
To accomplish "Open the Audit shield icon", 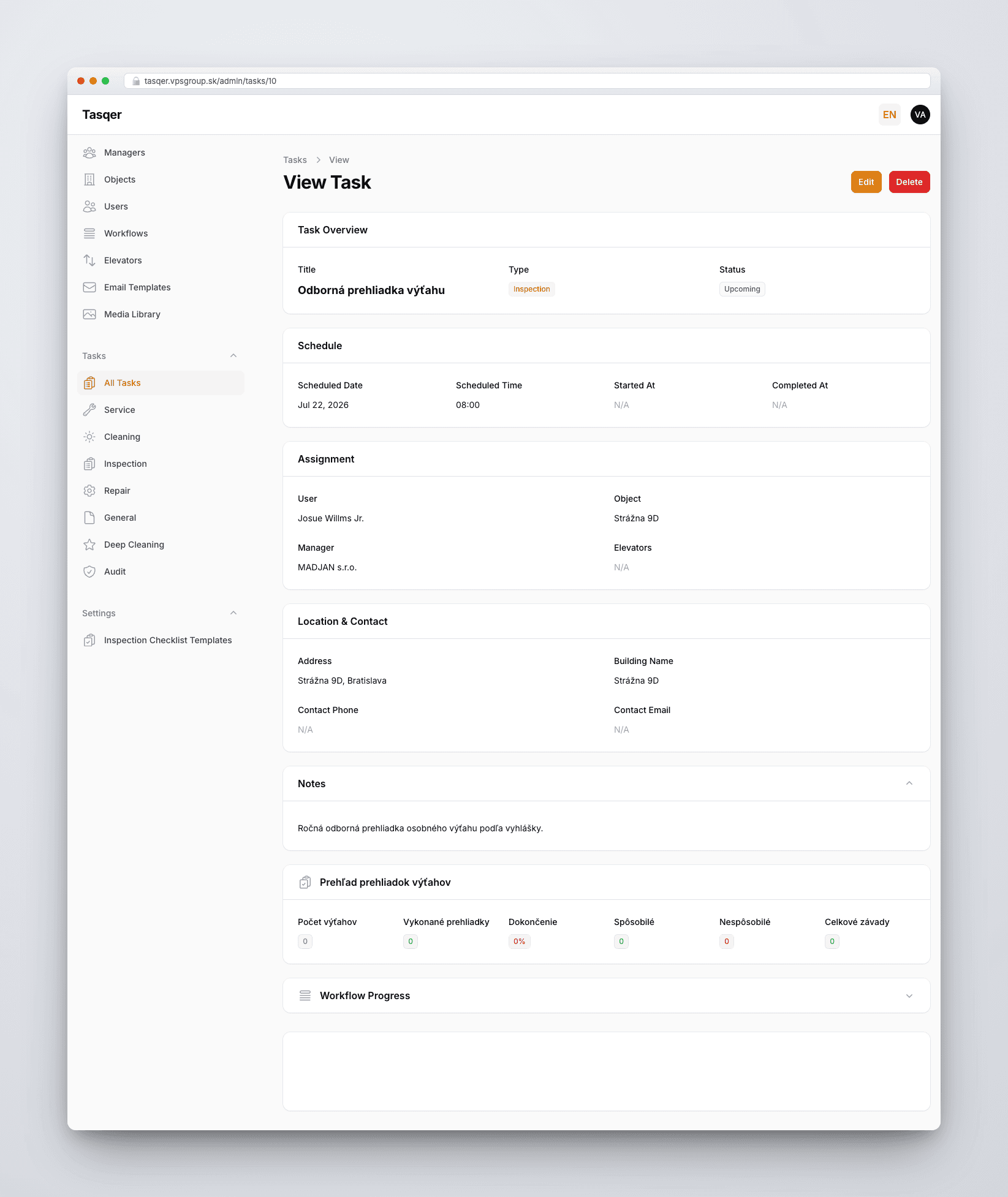I will point(89,572).
